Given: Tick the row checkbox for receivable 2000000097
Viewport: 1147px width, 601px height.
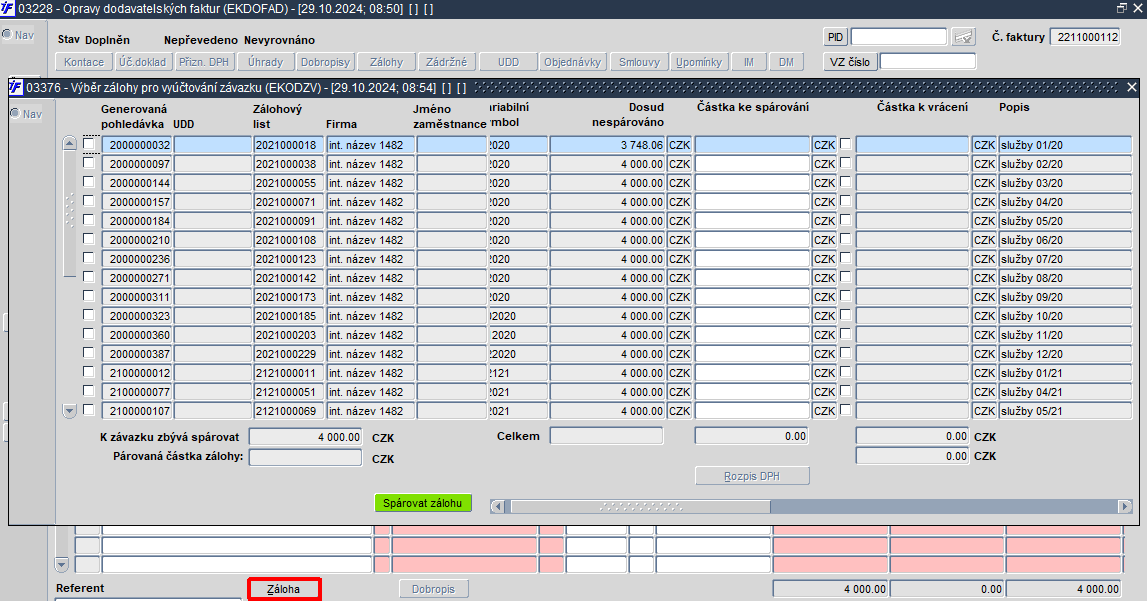Looking at the screenshot, I should [x=89, y=163].
